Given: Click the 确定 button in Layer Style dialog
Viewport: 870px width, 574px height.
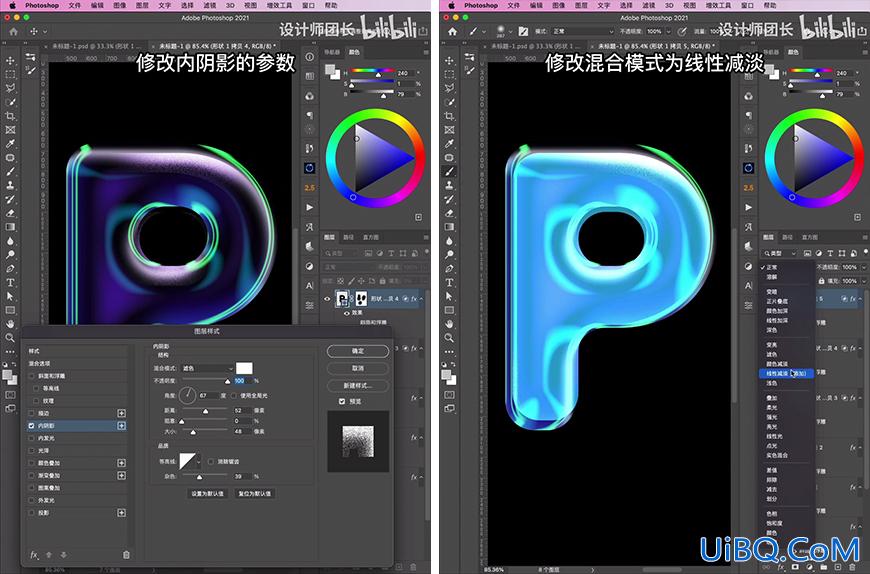Looking at the screenshot, I should point(358,351).
